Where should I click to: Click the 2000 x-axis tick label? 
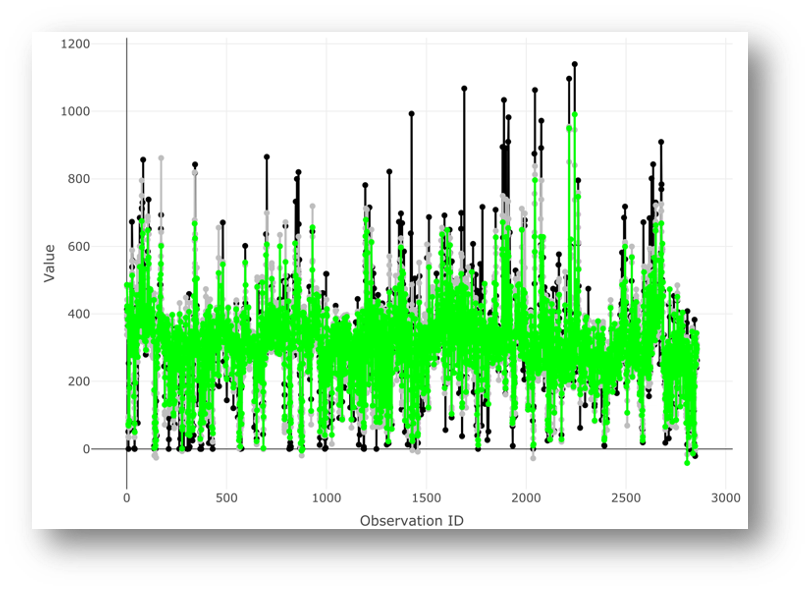[526, 498]
